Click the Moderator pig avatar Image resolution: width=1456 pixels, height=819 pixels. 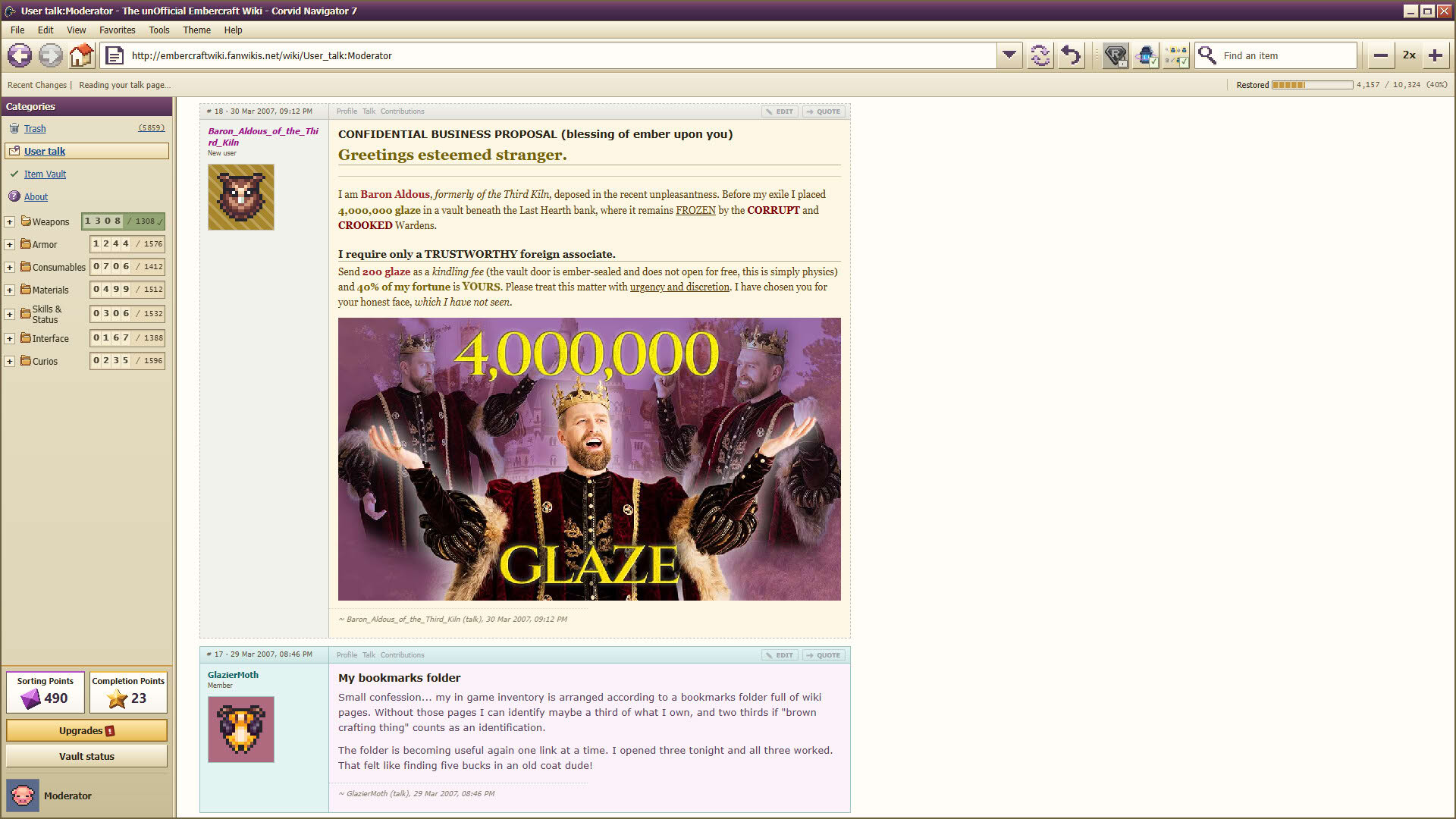pyautogui.click(x=23, y=795)
